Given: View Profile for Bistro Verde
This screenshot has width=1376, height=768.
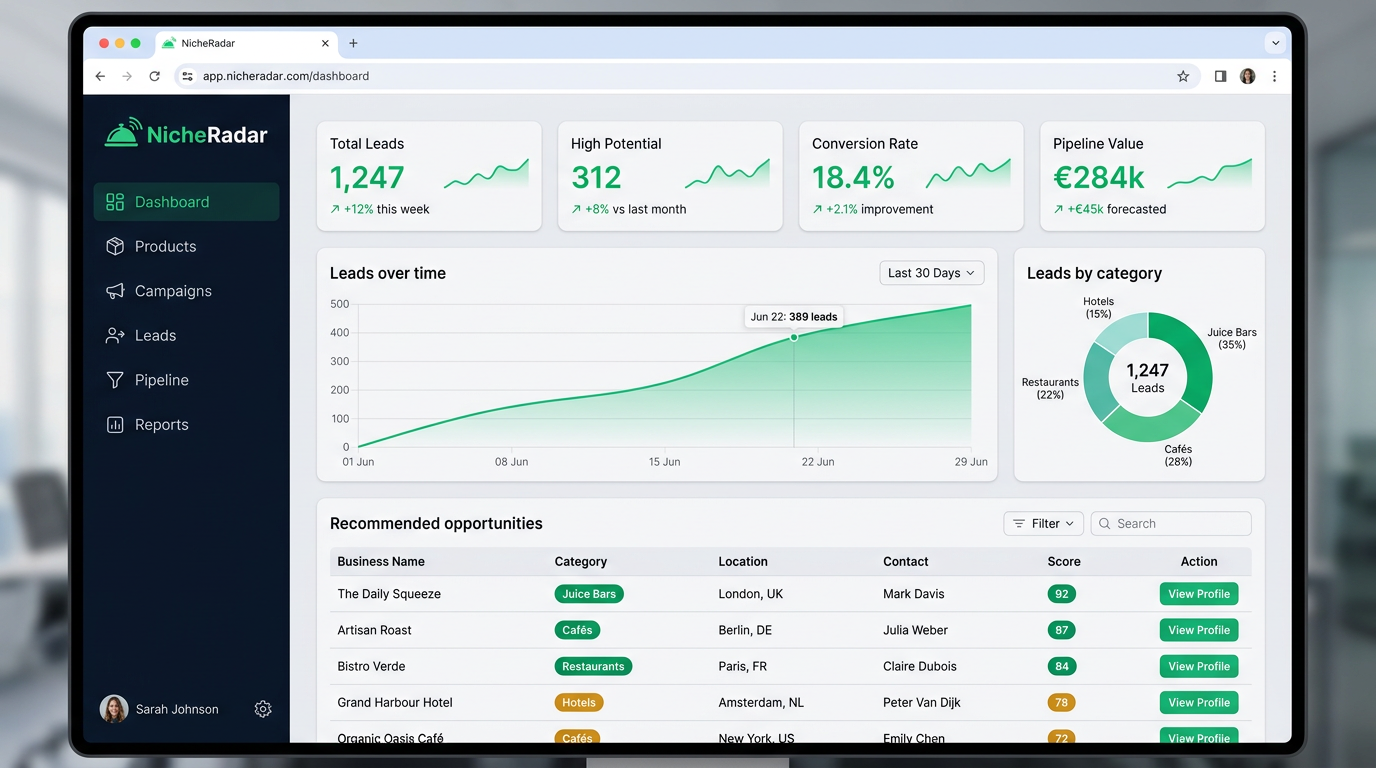Looking at the screenshot, I should coord(1199,666).
